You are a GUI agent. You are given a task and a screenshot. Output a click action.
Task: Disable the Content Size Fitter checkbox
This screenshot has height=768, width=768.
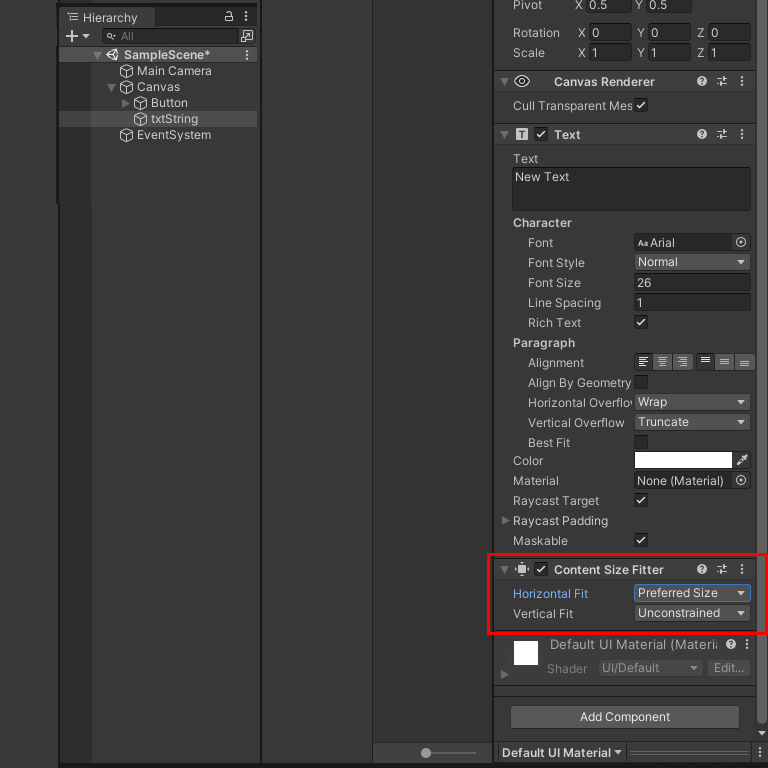[x=541, y=569]
